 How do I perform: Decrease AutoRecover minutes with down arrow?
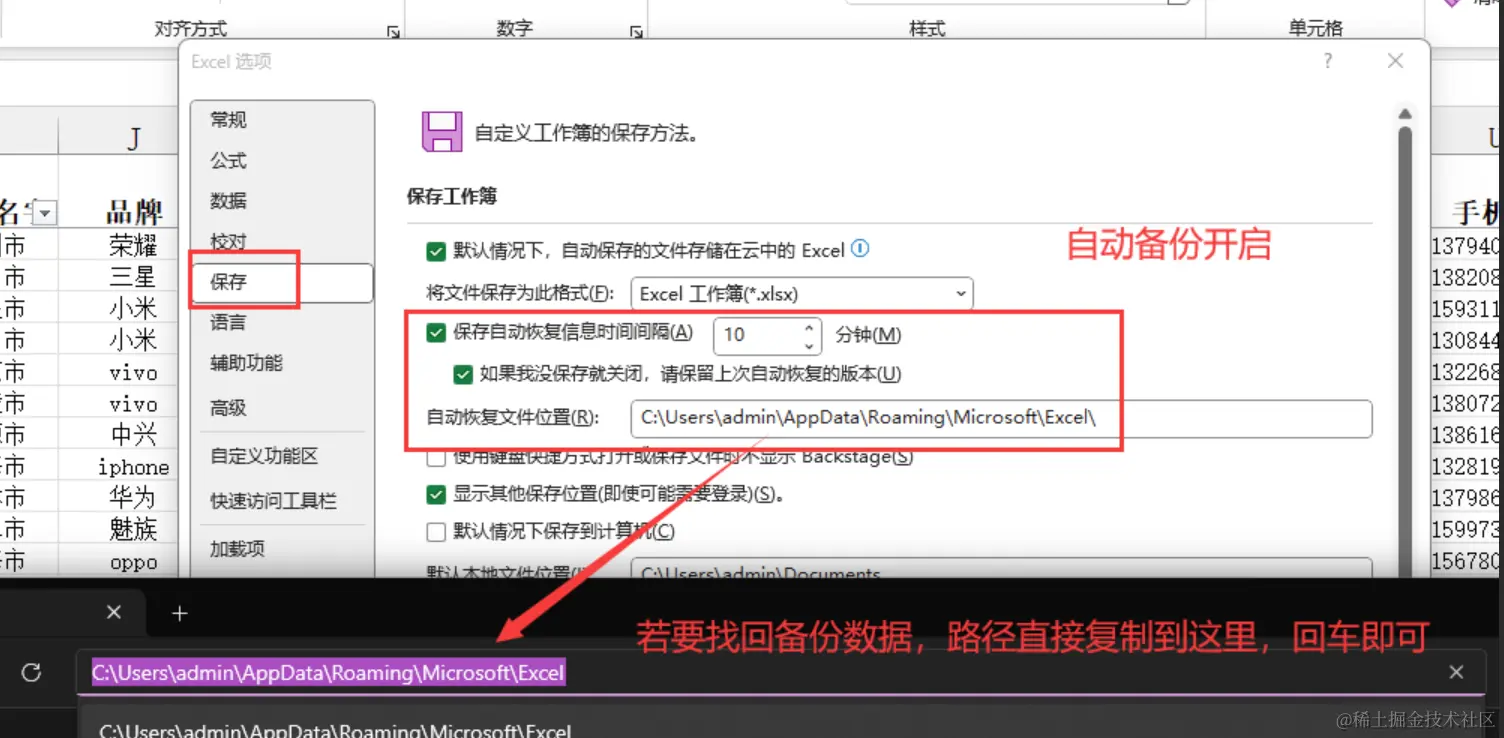coord(808,345)
